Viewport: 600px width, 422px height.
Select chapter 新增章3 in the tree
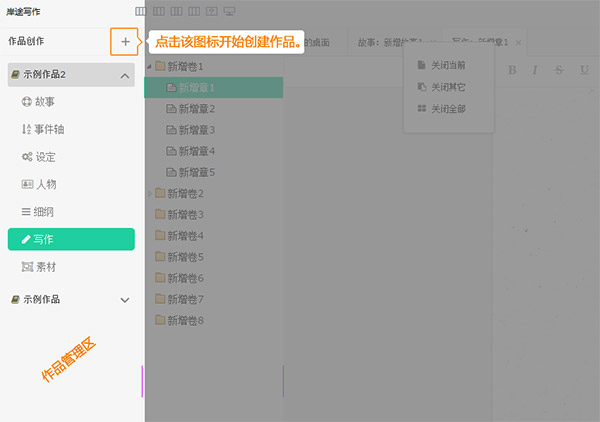point(196,130)
